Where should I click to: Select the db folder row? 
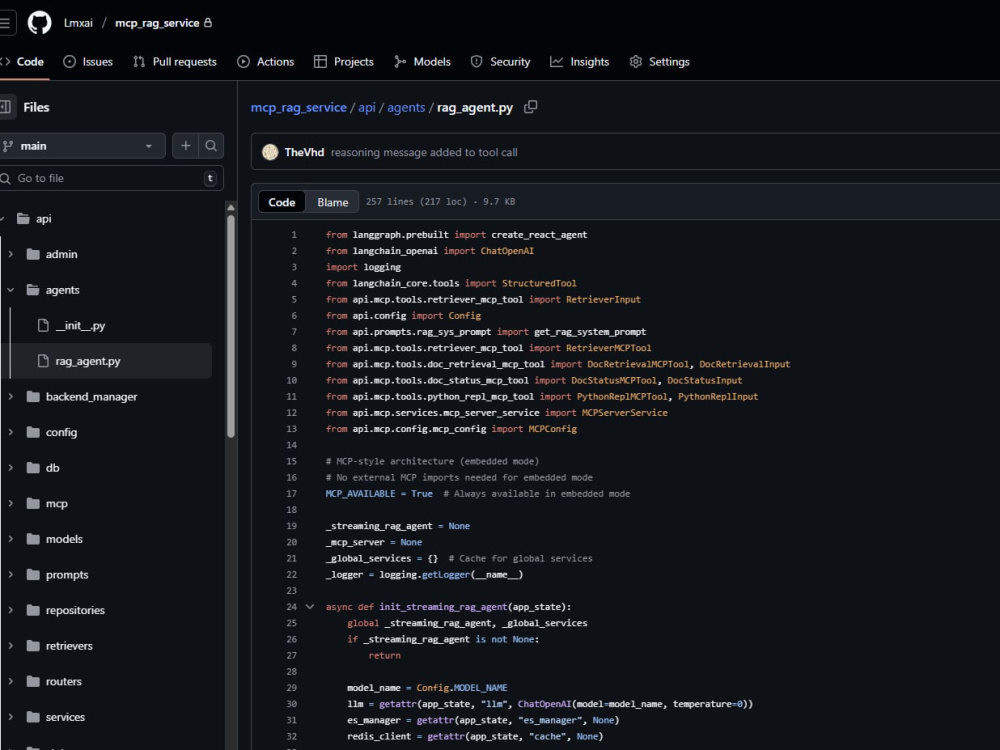pyautogui.click(x=106, y=467)
